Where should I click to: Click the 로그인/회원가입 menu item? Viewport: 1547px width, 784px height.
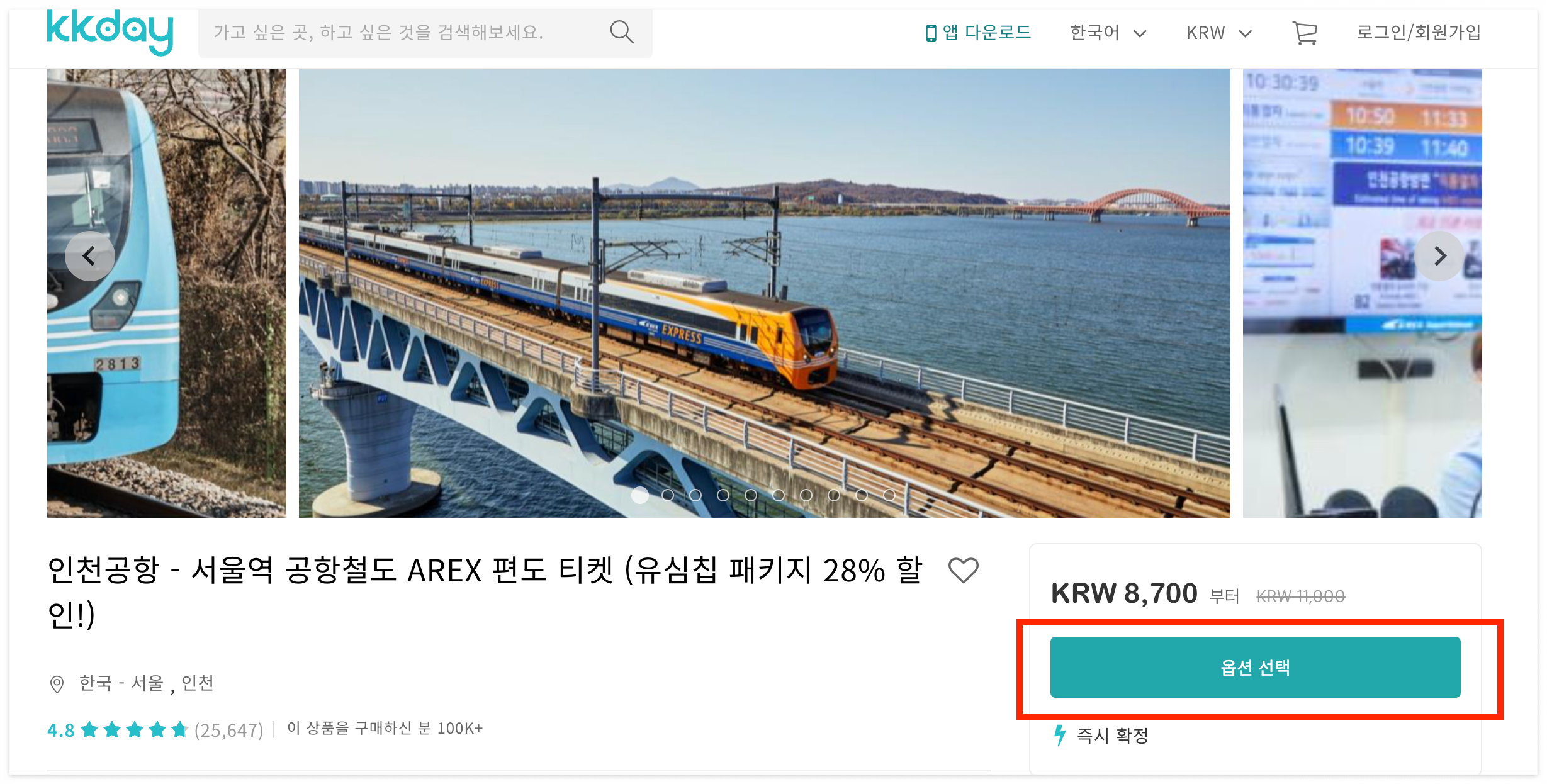click(1419, 31)
